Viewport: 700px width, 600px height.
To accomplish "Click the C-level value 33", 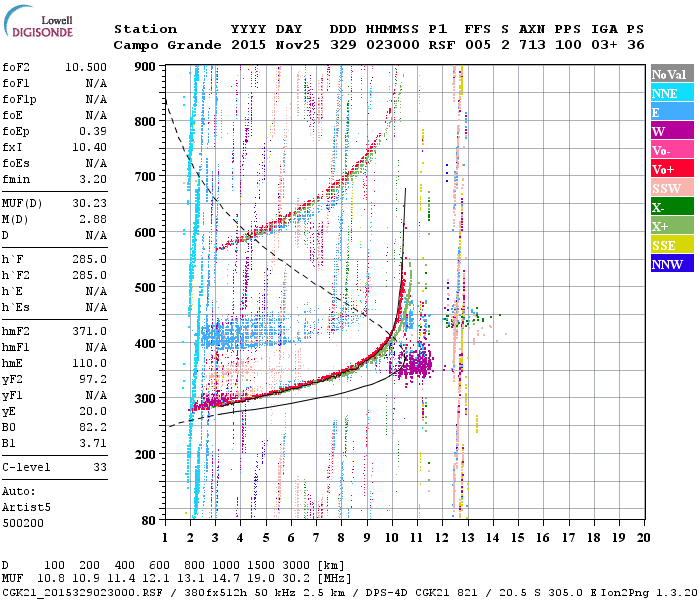I will coord(100,467).
